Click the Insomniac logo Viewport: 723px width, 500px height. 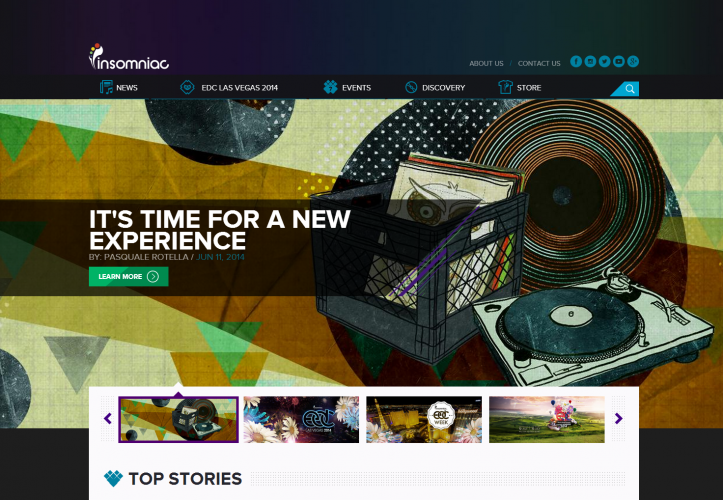pos(129,57)
